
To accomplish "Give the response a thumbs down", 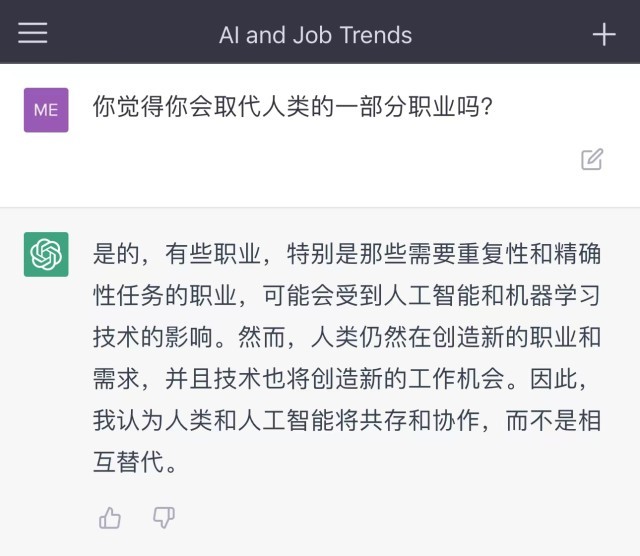I will coord(164,517).
